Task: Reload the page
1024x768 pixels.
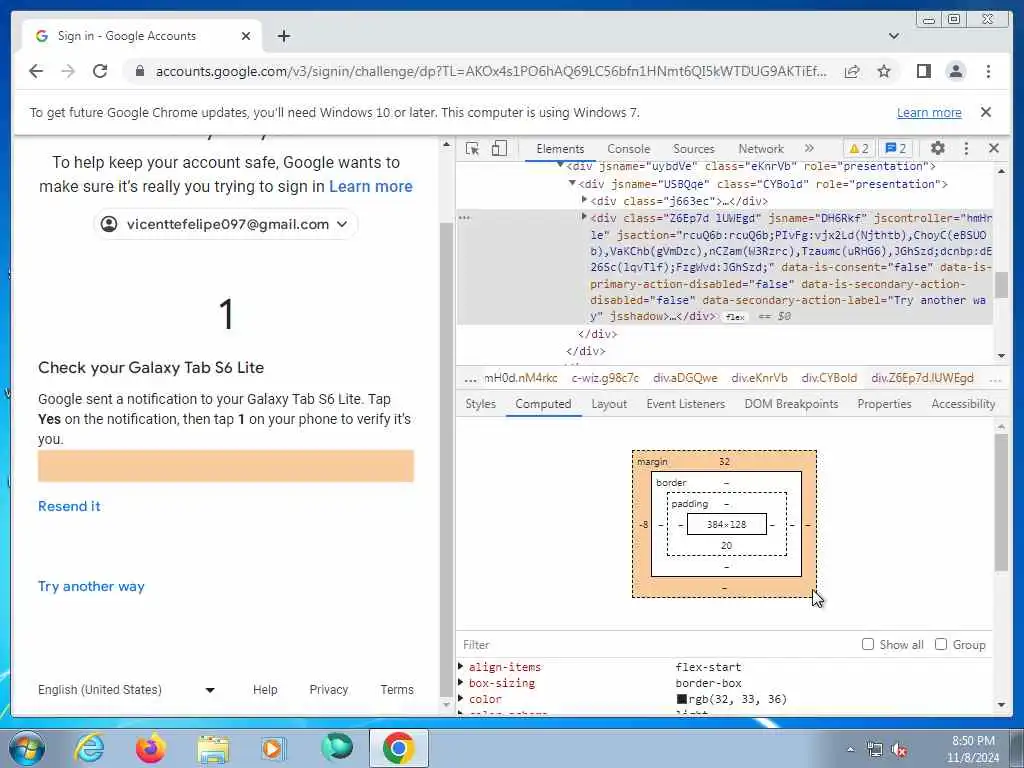Action: [x=99, y=71]
